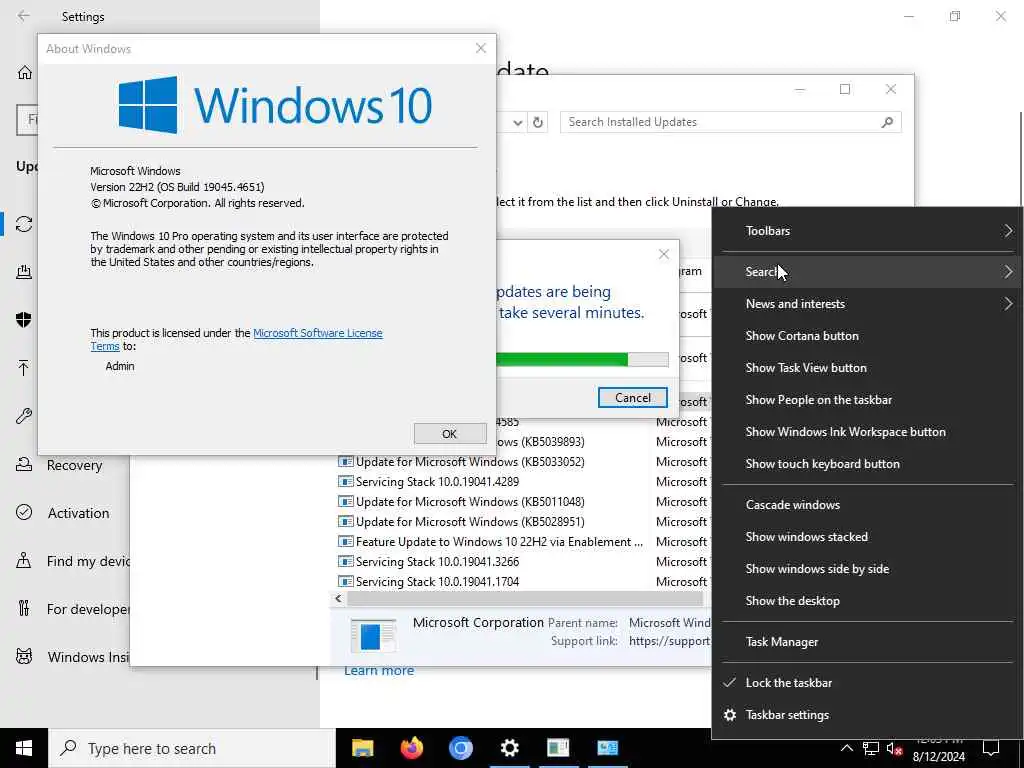Open File Explorer from the taskbar
Screen dimensions: 1024x768
[362, 748]
